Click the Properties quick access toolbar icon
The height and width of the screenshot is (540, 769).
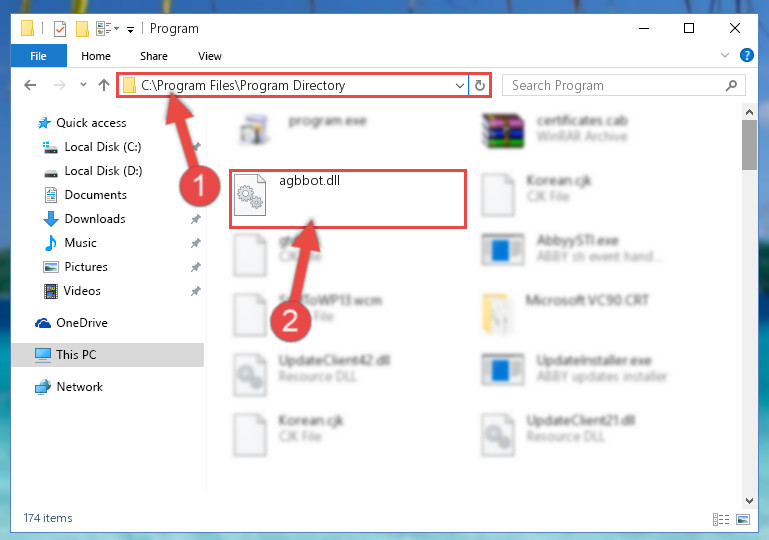pyautogui.click(x=60, y=29)
